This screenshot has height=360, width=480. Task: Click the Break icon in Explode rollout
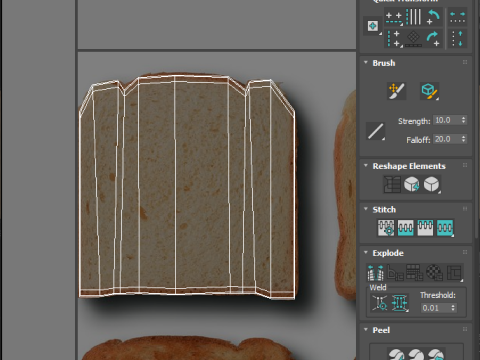point(375,273)
